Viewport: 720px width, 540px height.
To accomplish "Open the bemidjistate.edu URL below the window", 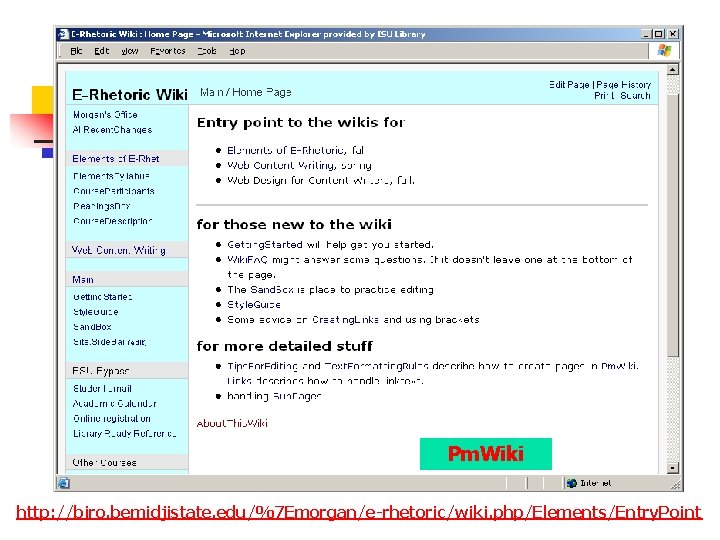I will coord(359,512).
